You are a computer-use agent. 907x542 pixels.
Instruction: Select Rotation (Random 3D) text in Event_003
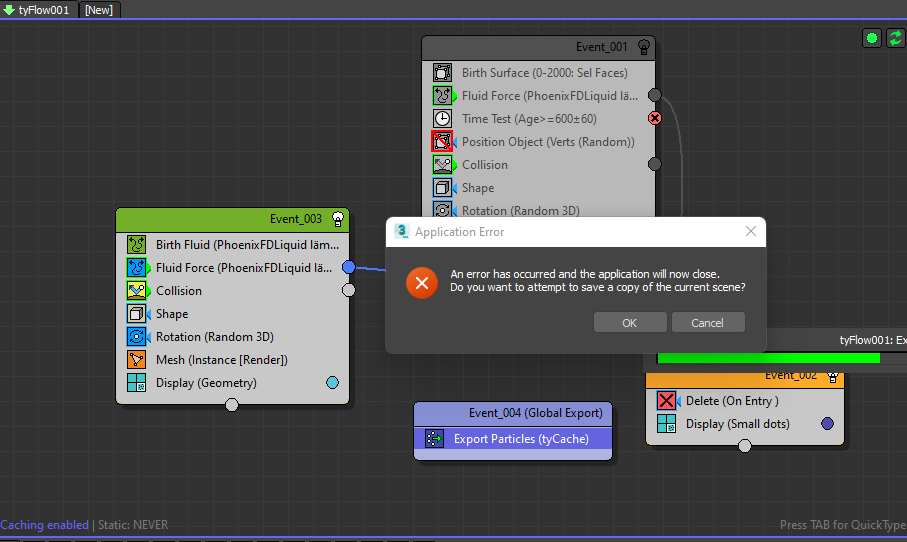[215, 337]
